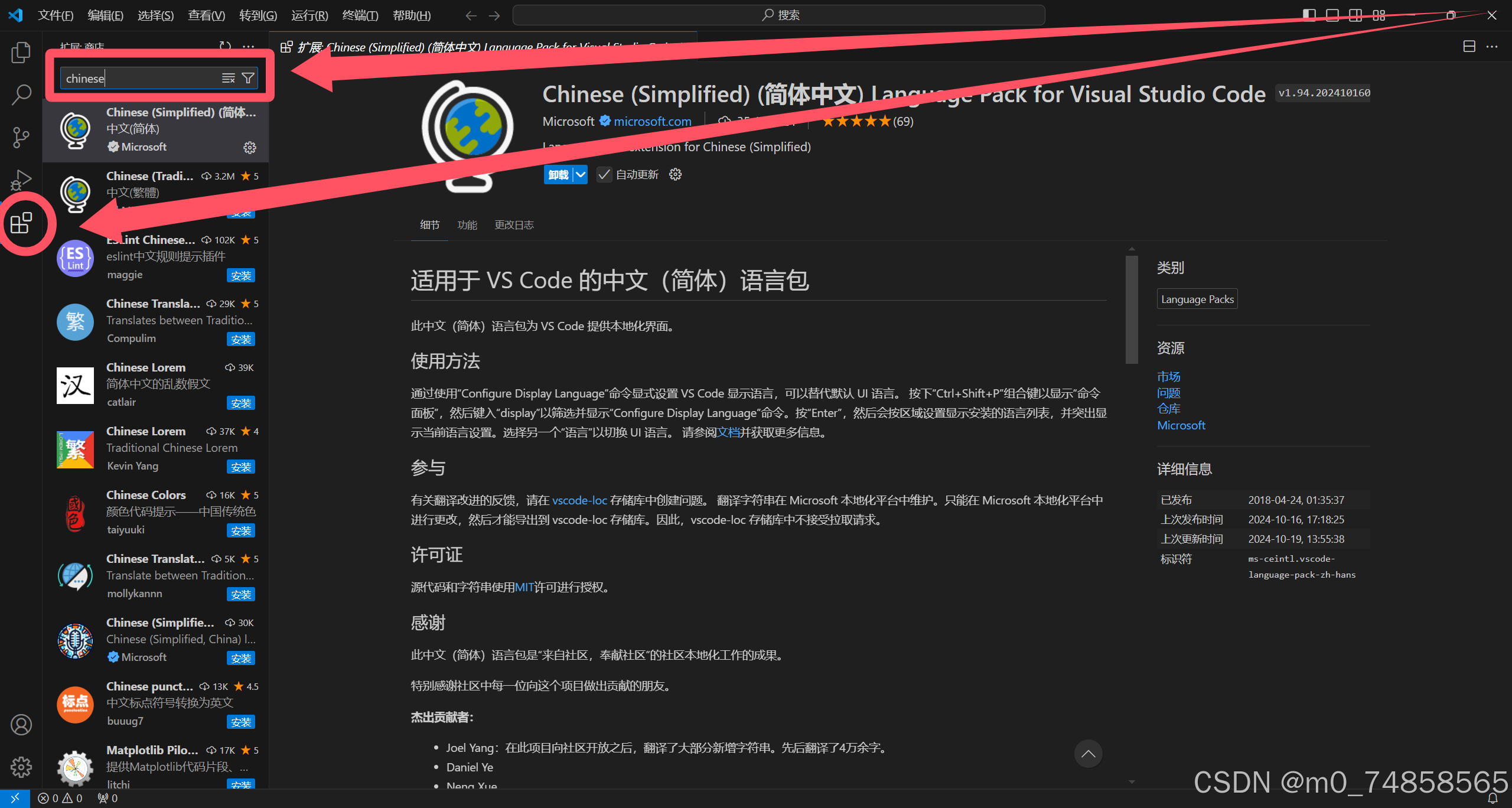Switch to the 功能 tab
The width and height of the screenshot is (1512, 808).
(x=467, y=224)
